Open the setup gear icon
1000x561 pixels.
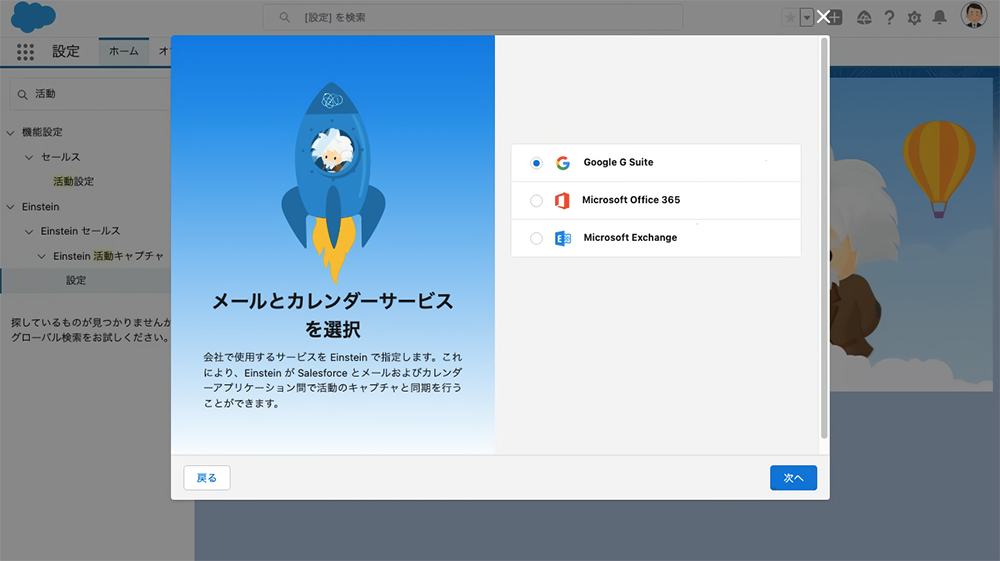915,17
